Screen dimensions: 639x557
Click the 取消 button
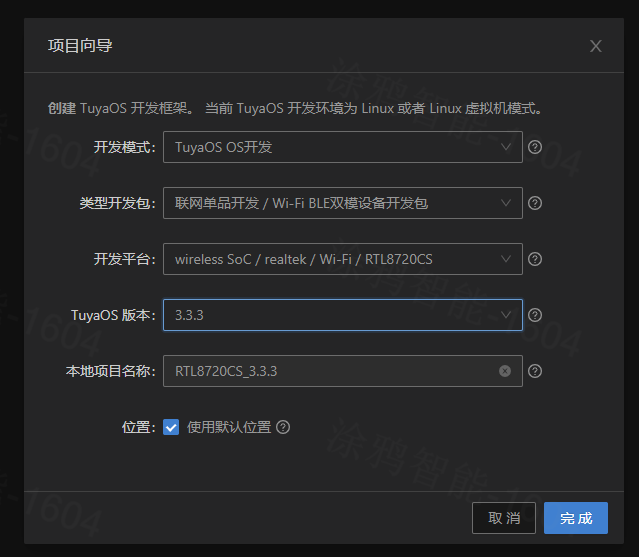pyautogui.click(x=504, y=518)
